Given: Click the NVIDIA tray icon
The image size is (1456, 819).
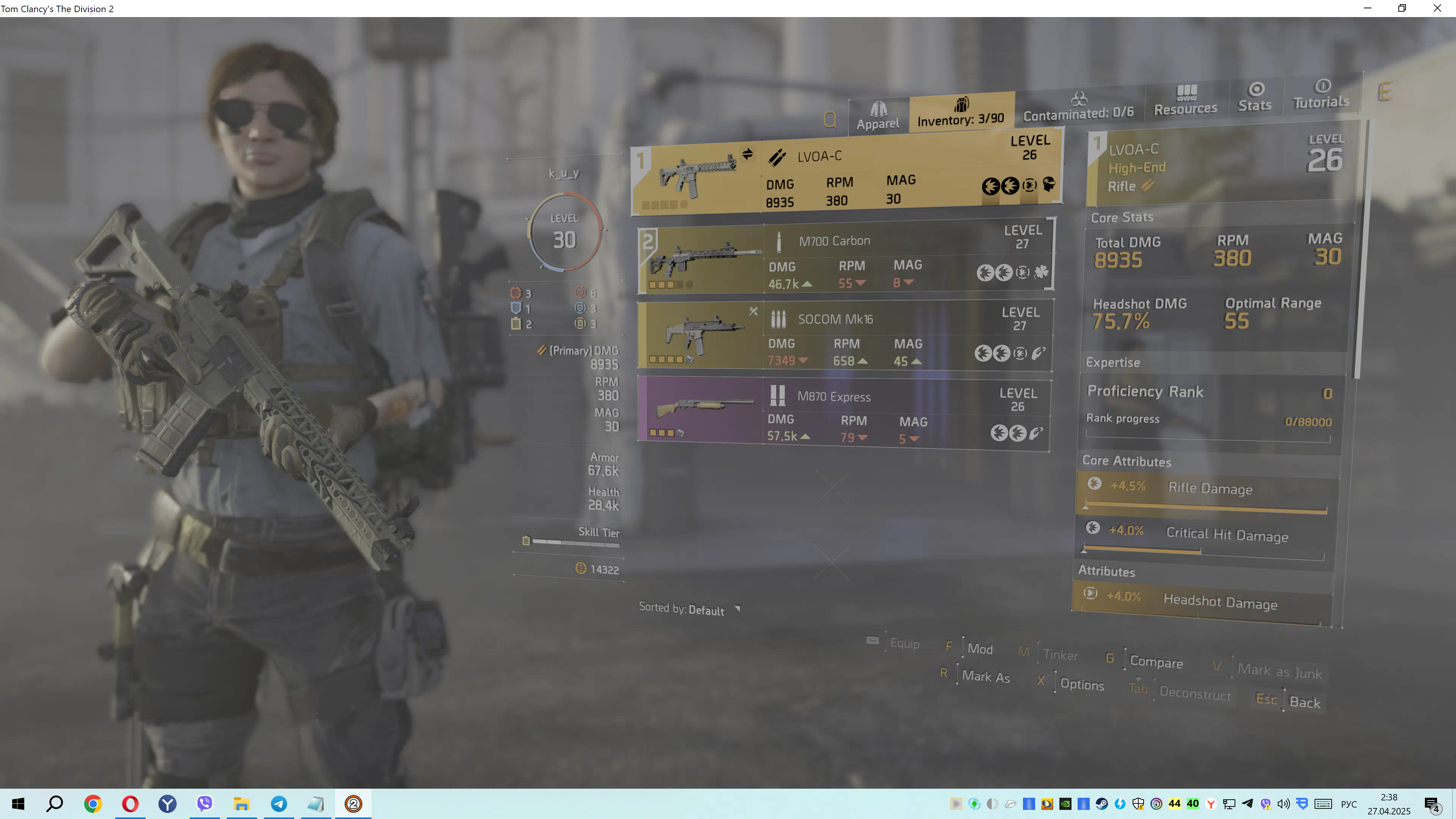Looking at the screenshot, I should click(x=1065, y=804).
